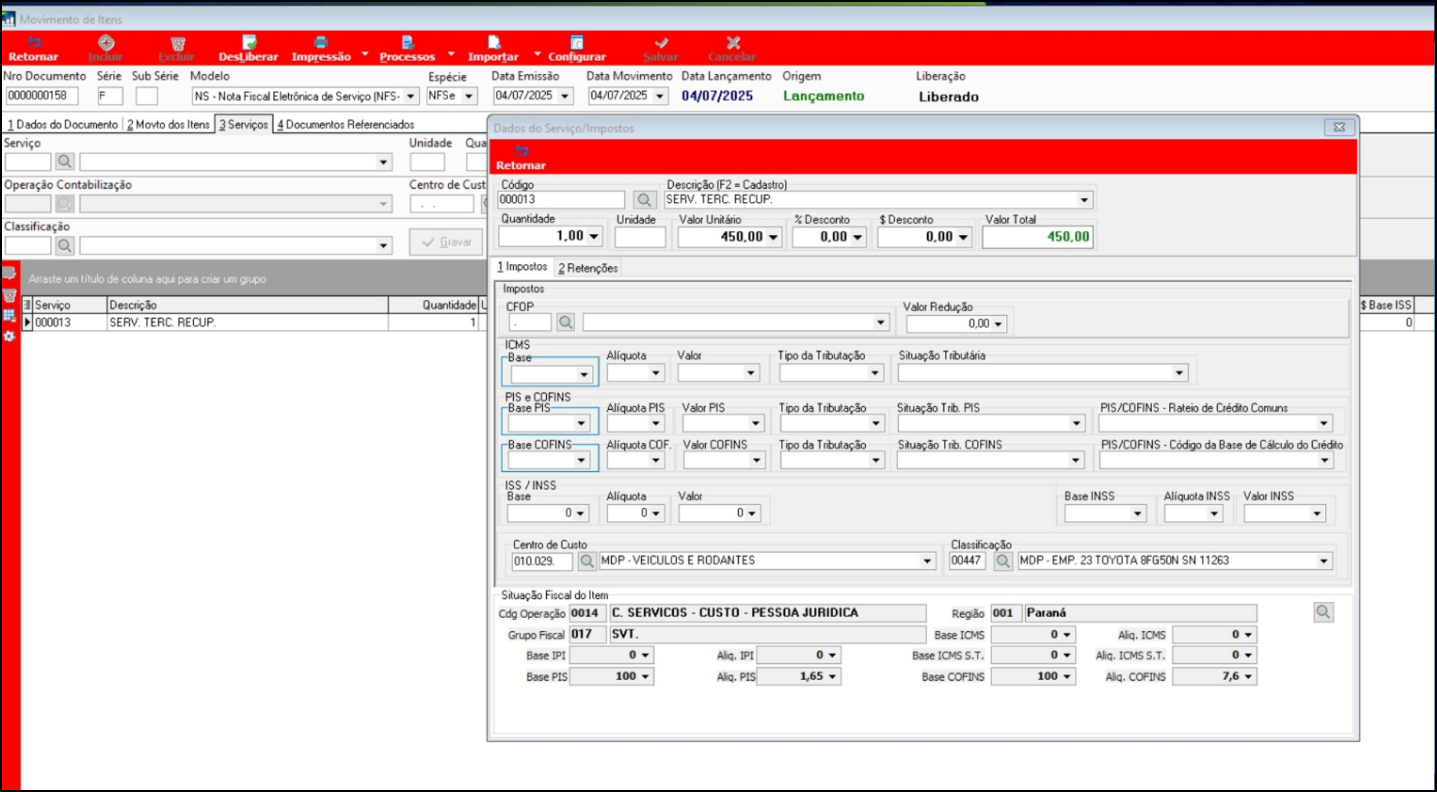Open the Valor Unitário 450,00 dropdown arrow
Image resolution: width=1437 pixels, height=792 pixels.
(x=773, y=237)
